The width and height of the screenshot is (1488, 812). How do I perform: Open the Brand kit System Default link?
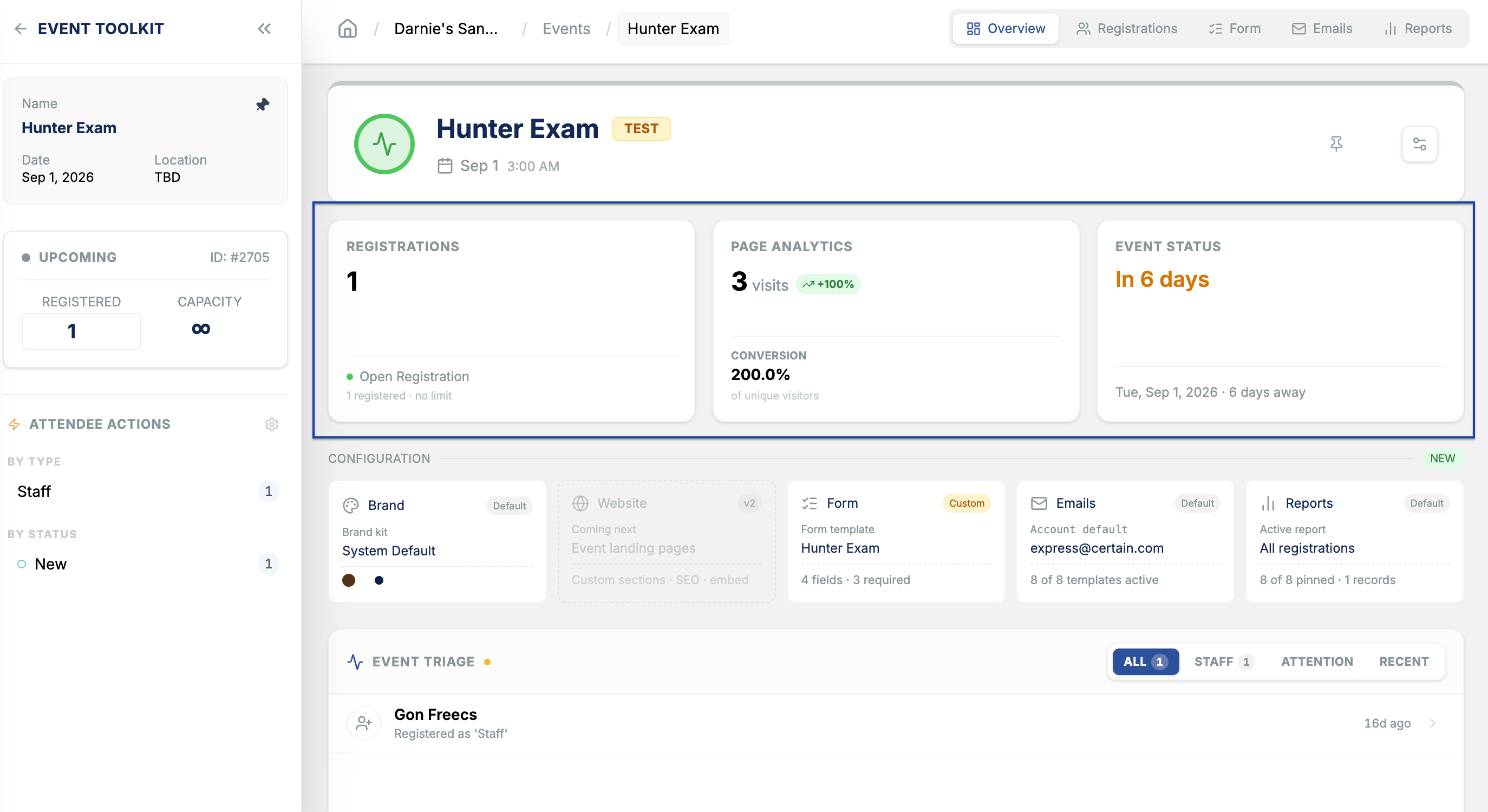click(x=388, y=551)
